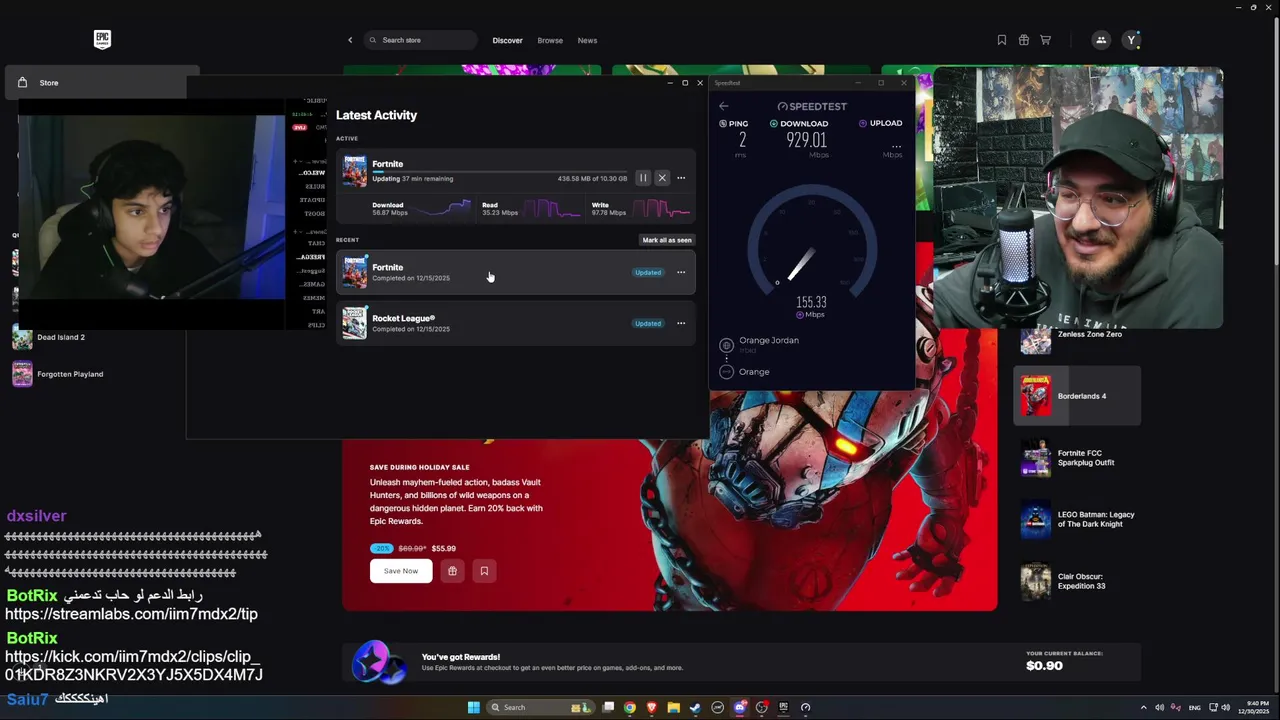Click the Epic Games logo
Screen dimensions: 1280x720
tap(102, 39)
